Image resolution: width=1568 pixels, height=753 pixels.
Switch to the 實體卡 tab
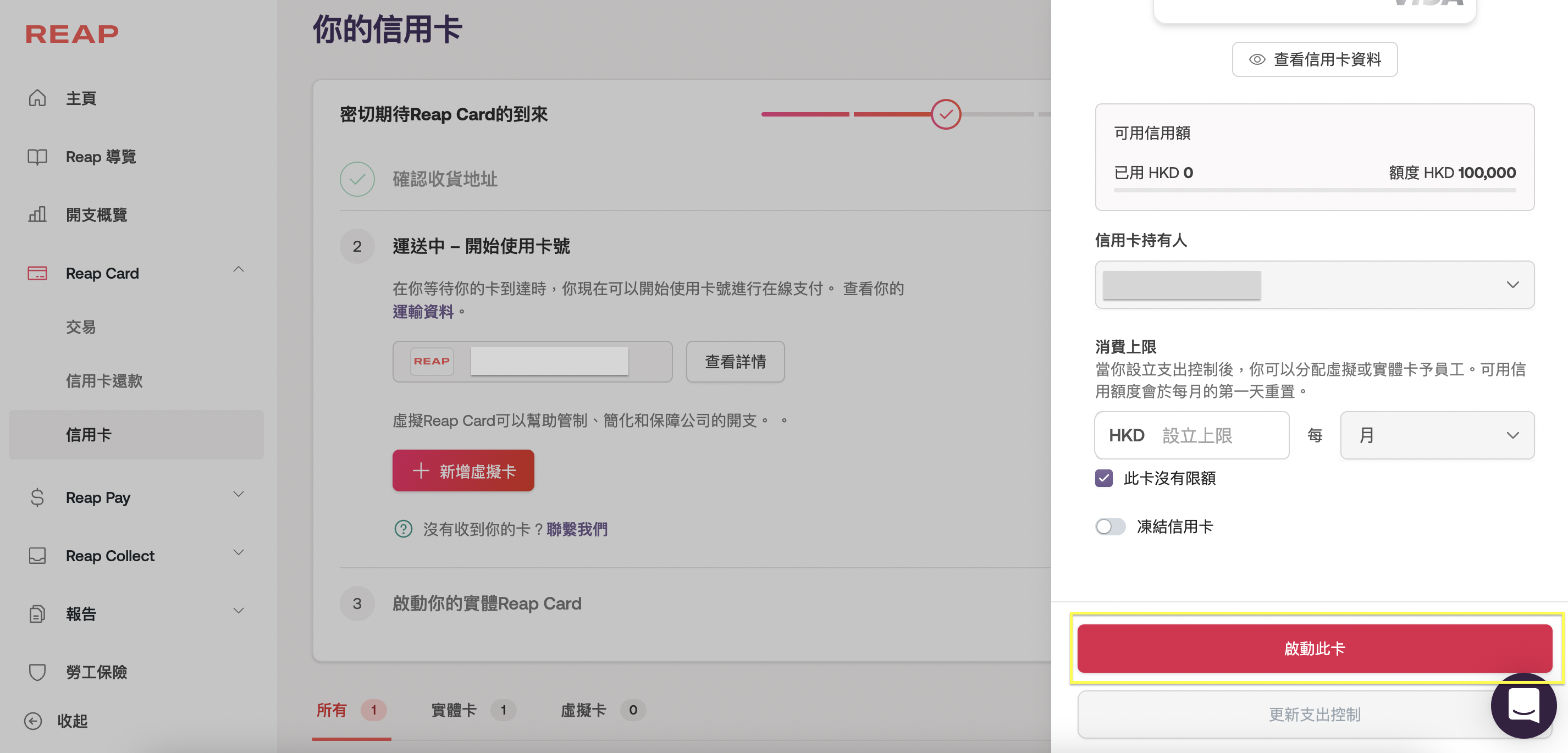point(454,710)
